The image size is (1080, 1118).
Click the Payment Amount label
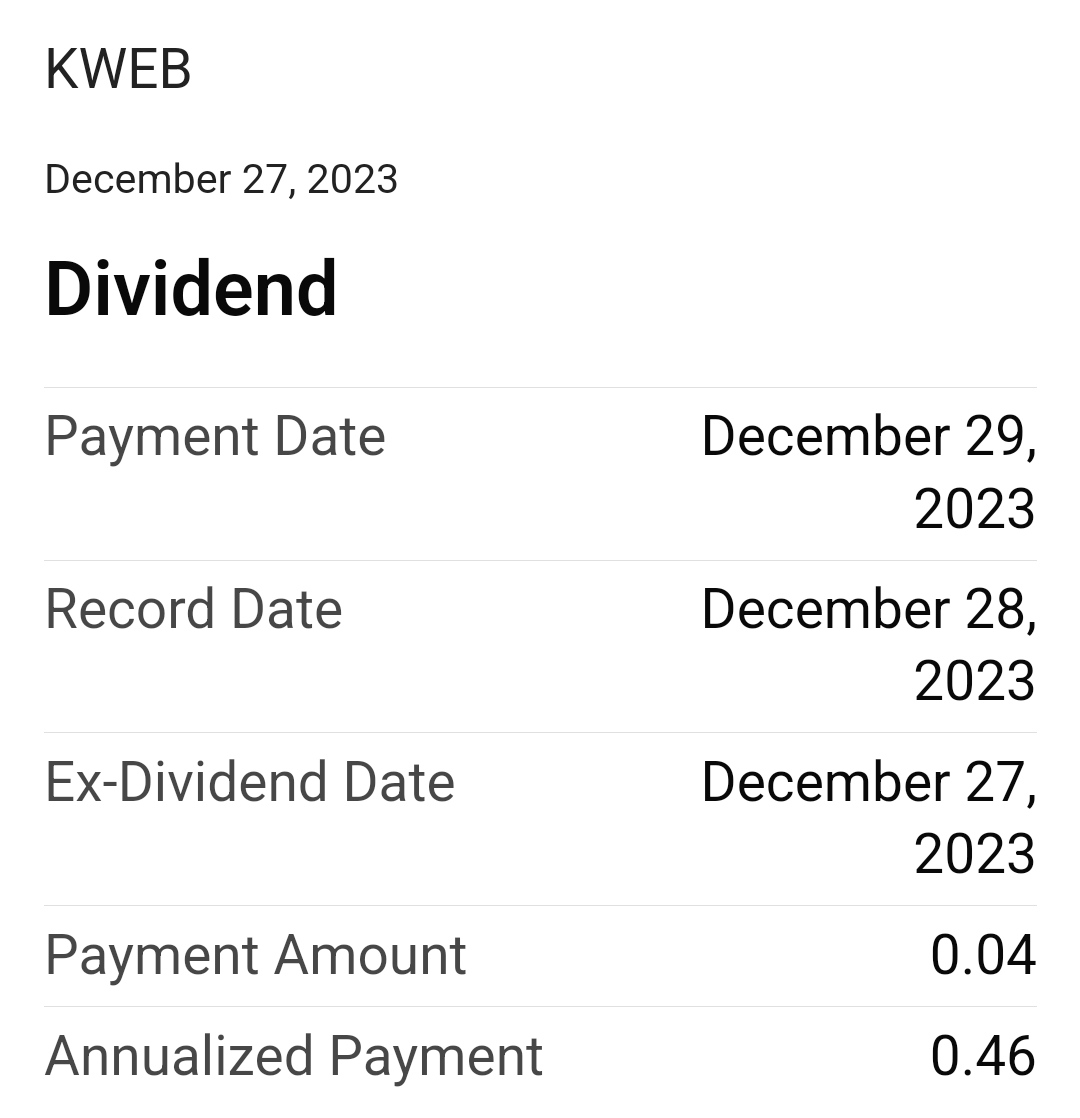click(x=256, y=955)
